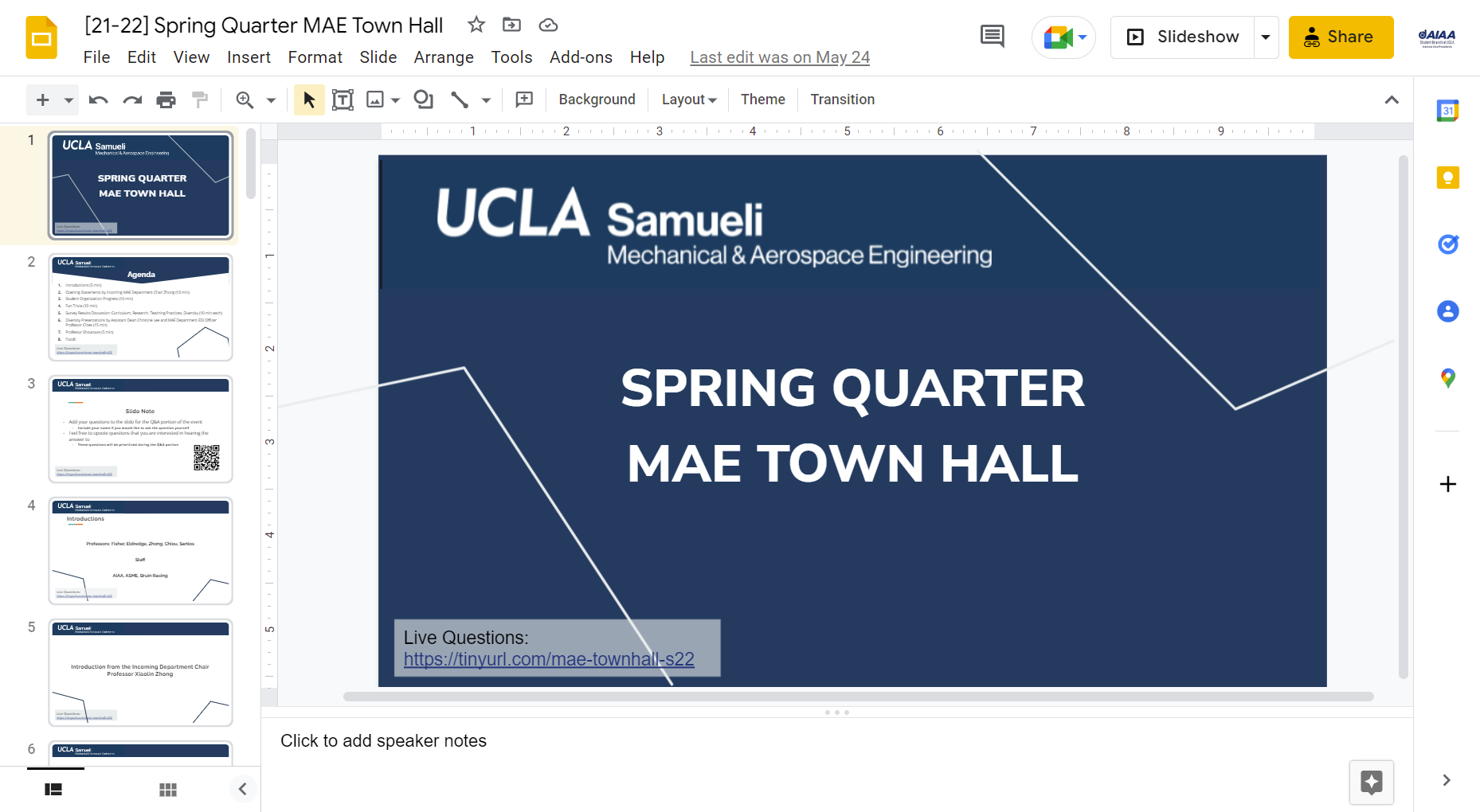
Task: View cloud document status icon
Action: (x=548, y=25)
